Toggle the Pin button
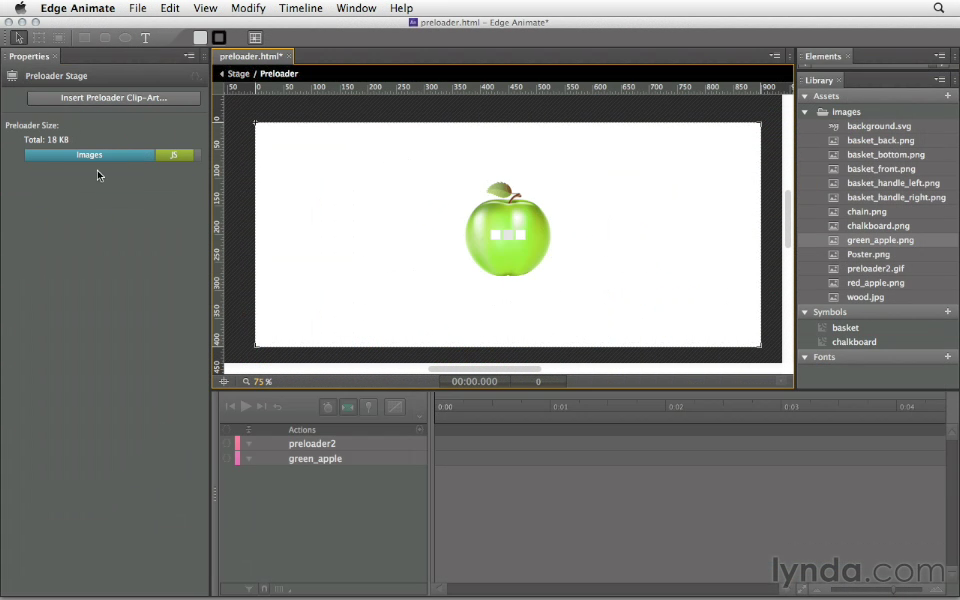Screen dimensions: 960x600 pos(369,407)
